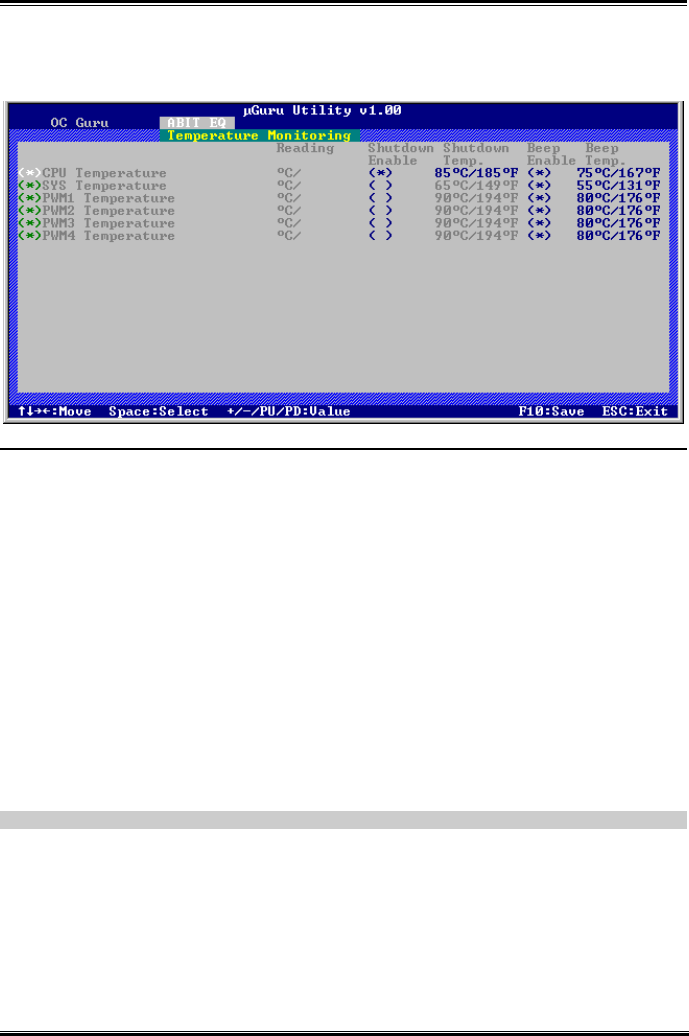Screen dimensions: 689x1036
Task: Select PWM2 shutdown temp 90°C/194°F
Action: 476,211
